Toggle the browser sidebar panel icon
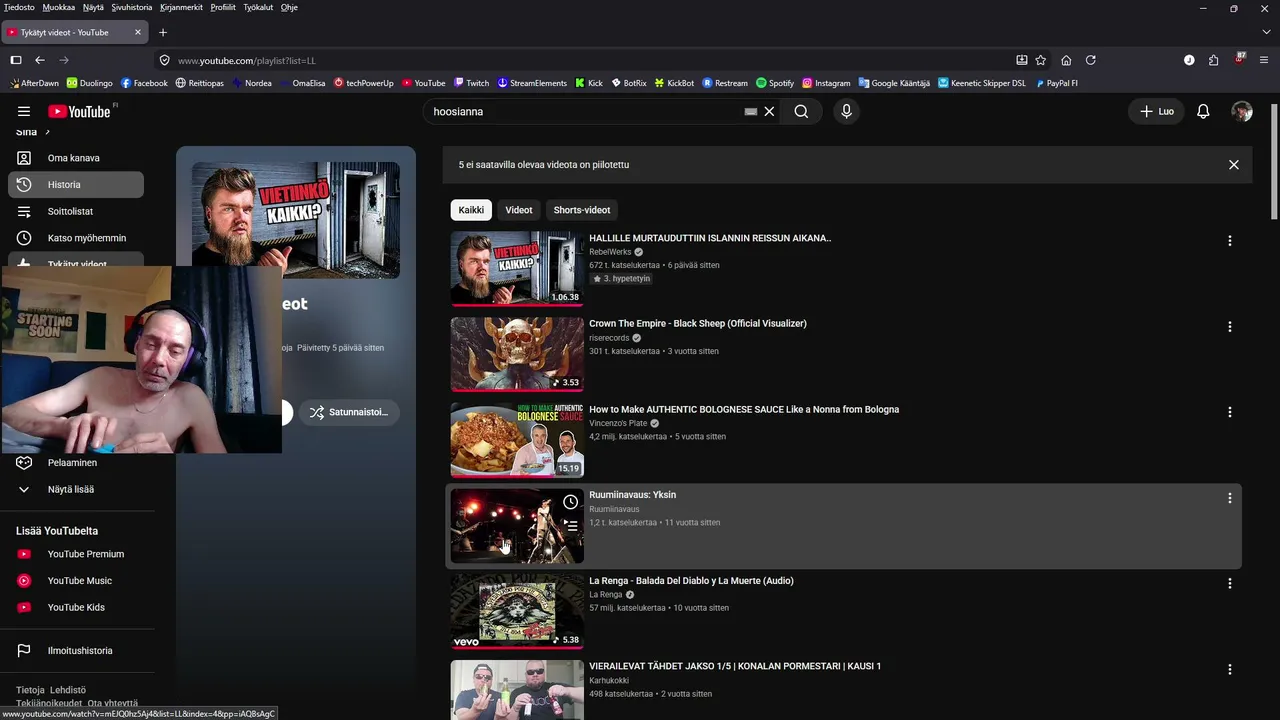Image resolution: width=1280 pixels, height=720 pixels. pos(16,60)
